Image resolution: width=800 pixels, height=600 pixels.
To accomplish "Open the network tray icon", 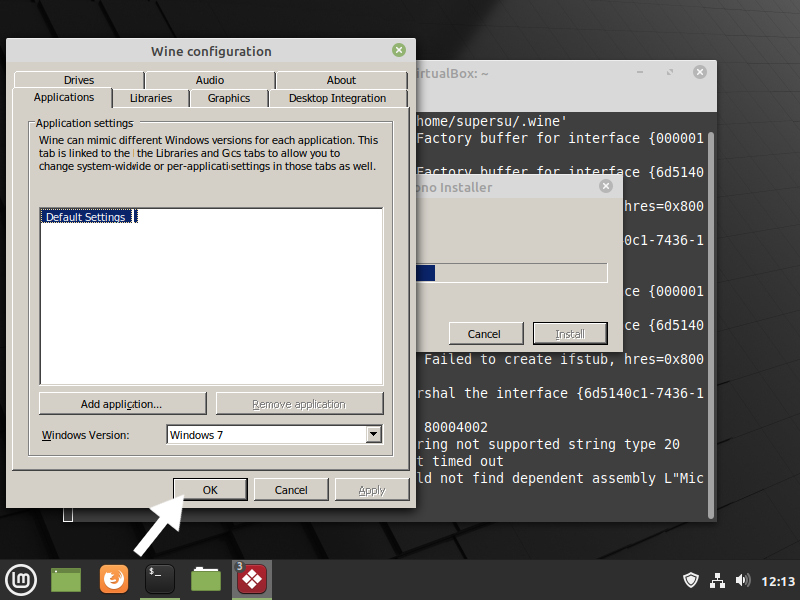I will (x=717, y=581).
